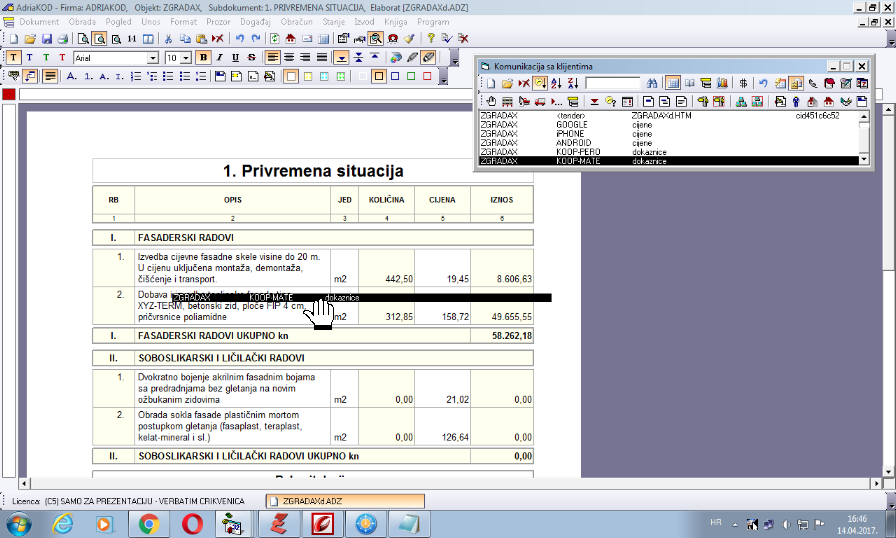Select the ANDROID cijene row
The height and width of the screenshot is (538, 896).
[x=669, y=143]
